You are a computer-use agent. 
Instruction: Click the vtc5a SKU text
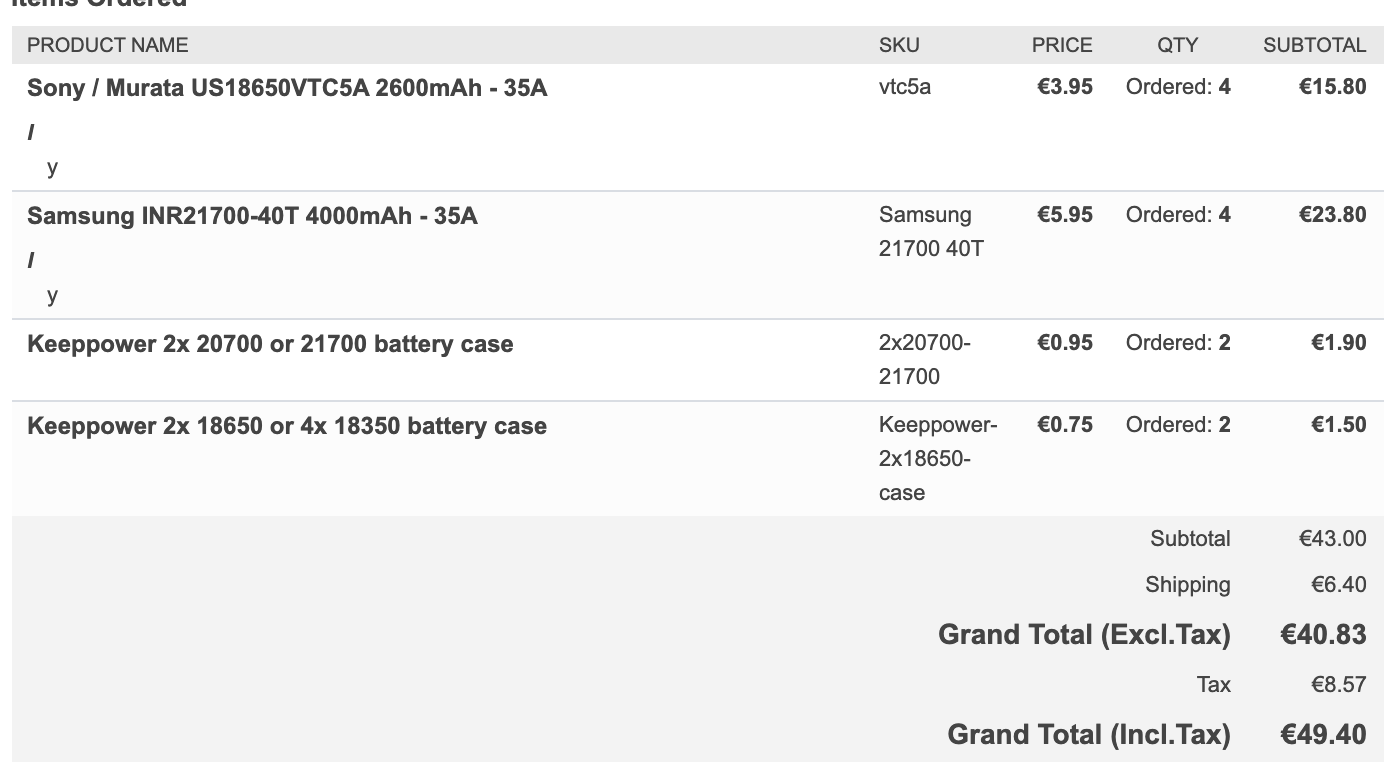905,87
